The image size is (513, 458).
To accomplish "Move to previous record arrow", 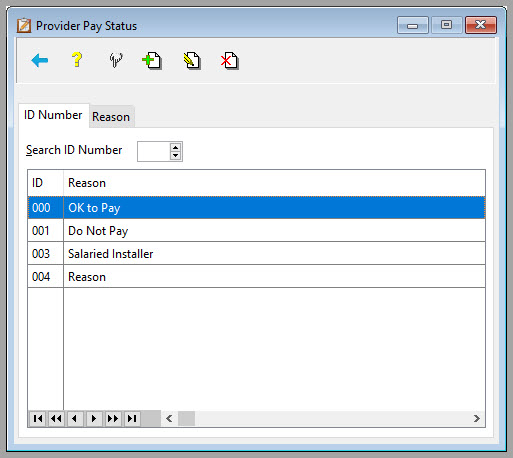I will 75,418.
